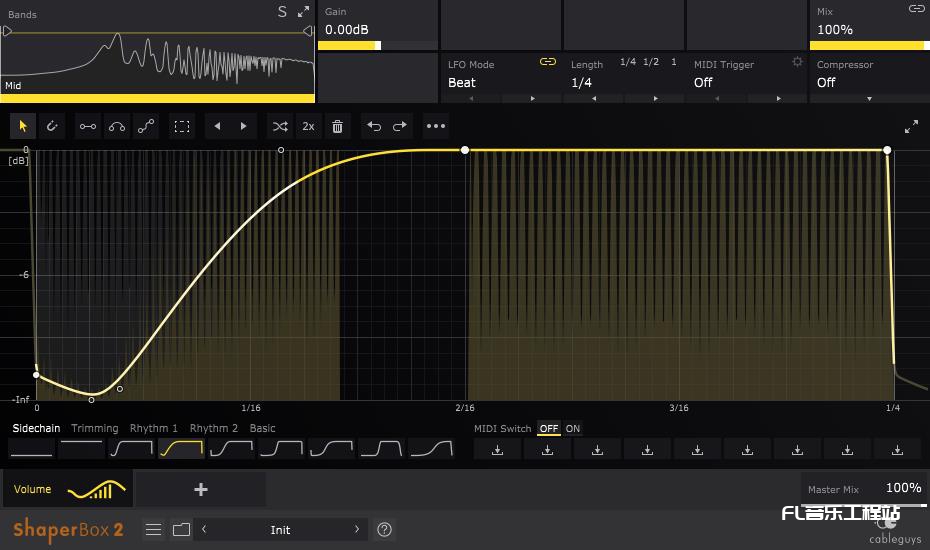Load previous preset with left chevron
Viewport: 930px width, 550px height.
coord(204,529)
